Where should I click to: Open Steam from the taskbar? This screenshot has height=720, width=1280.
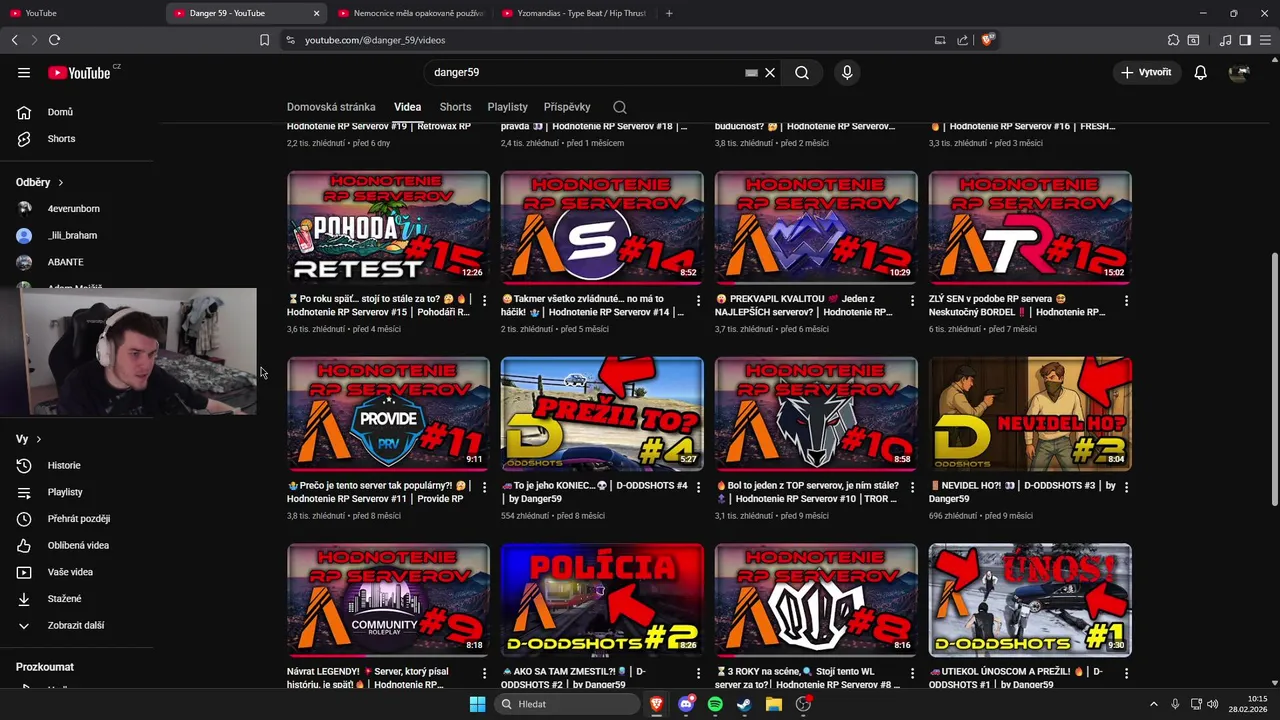coord(744,704)
